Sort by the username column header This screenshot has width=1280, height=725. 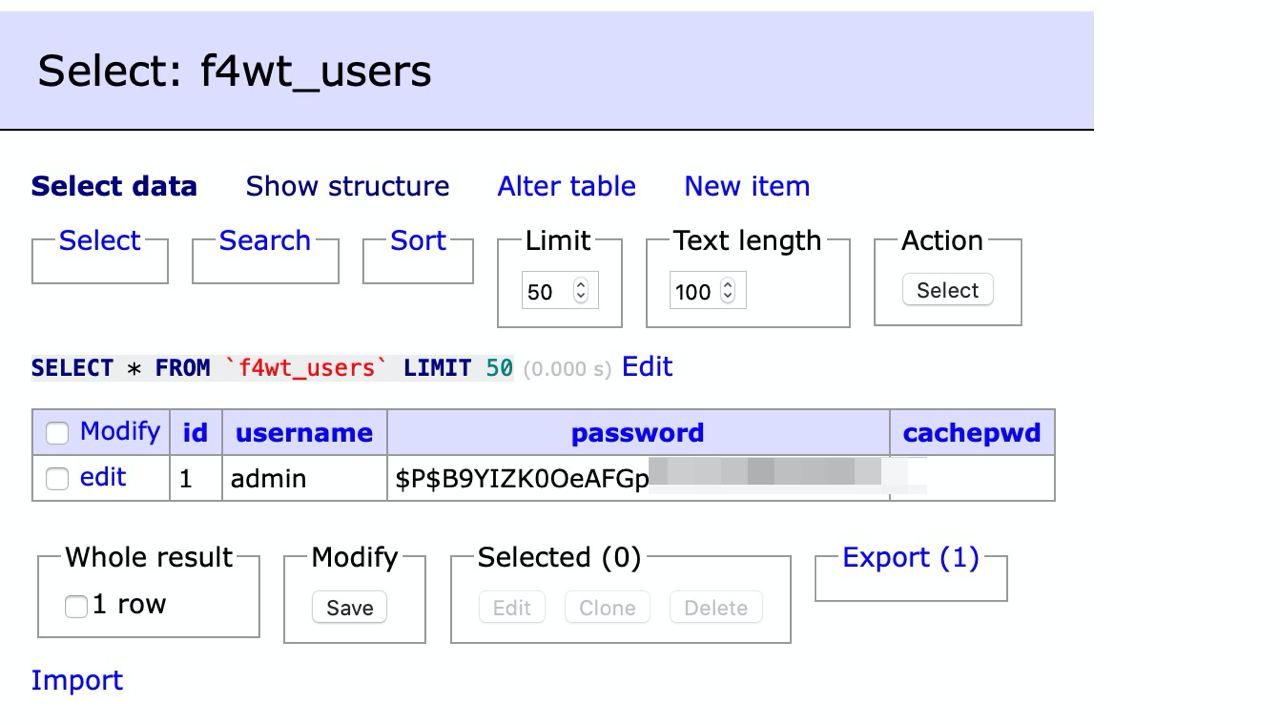point(303,433)
